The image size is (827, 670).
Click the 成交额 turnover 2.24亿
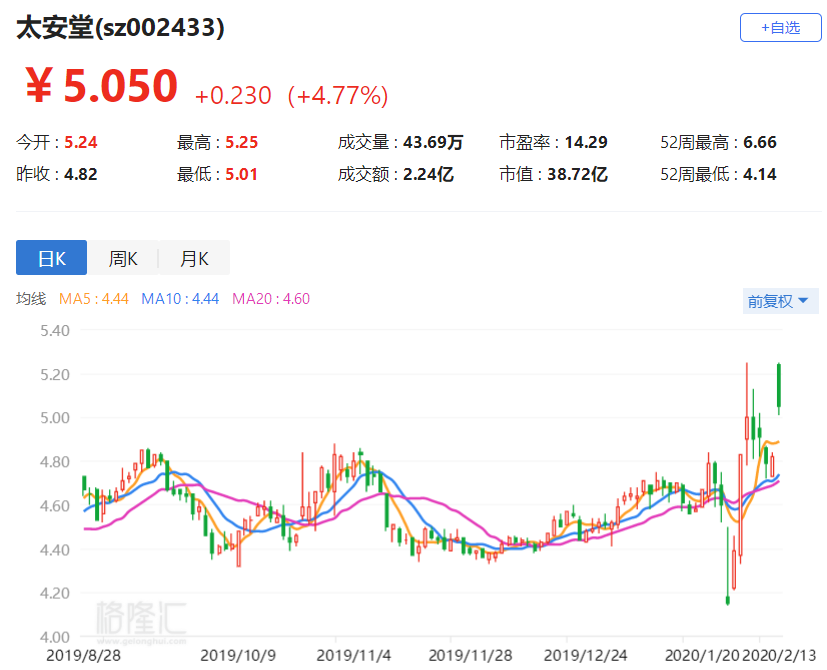(x=428, y=174)
